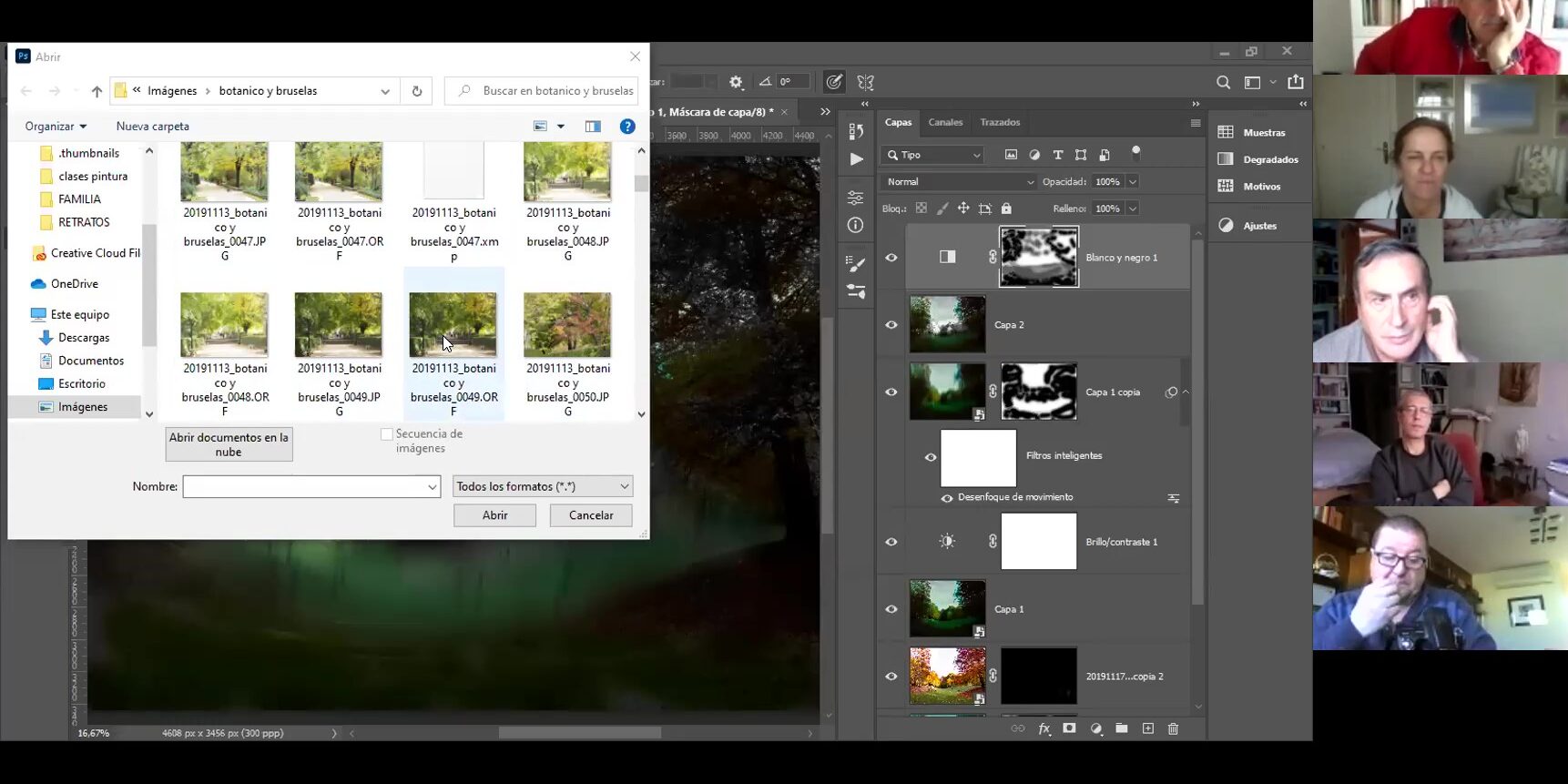Screen dimensions: 1568x784
Task: Hide the Blanco y negro 1 layer
Action: (x=891, y=258)
